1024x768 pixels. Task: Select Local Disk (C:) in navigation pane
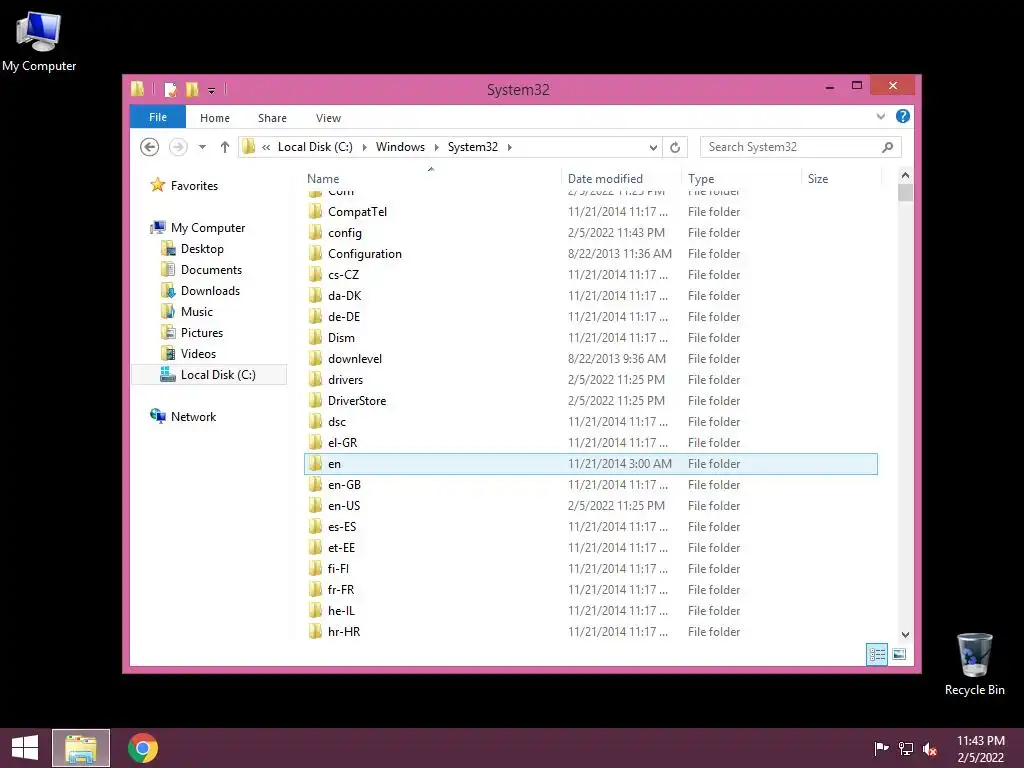pyautogui.click(x=209, y=374)
